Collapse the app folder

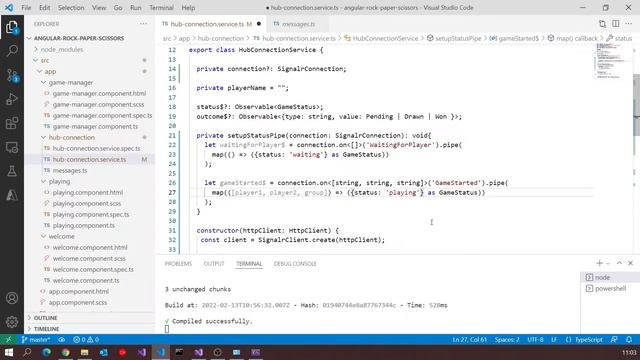click(50, 71)
